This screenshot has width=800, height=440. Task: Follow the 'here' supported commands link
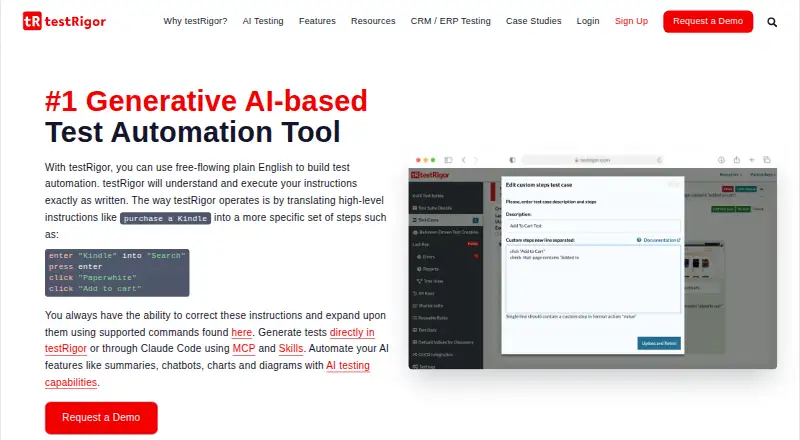(241, 332)
